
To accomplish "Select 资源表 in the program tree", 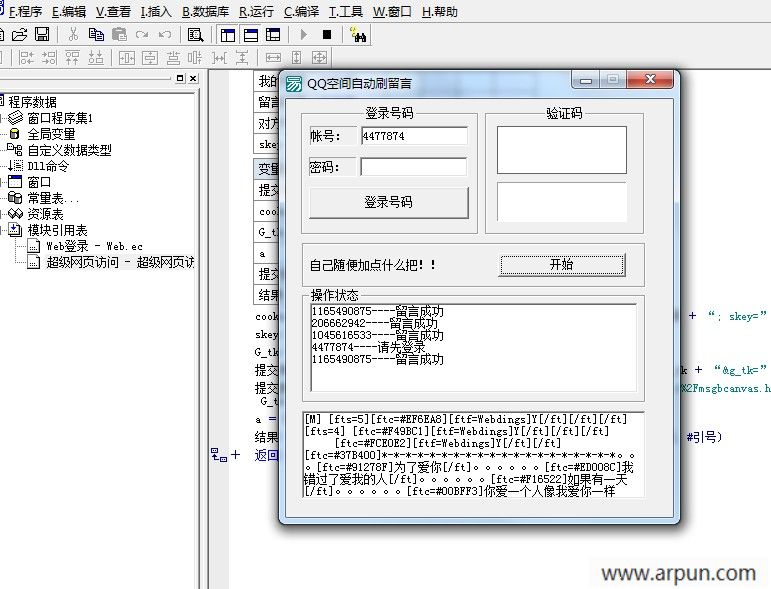I will tap(45, 214).
